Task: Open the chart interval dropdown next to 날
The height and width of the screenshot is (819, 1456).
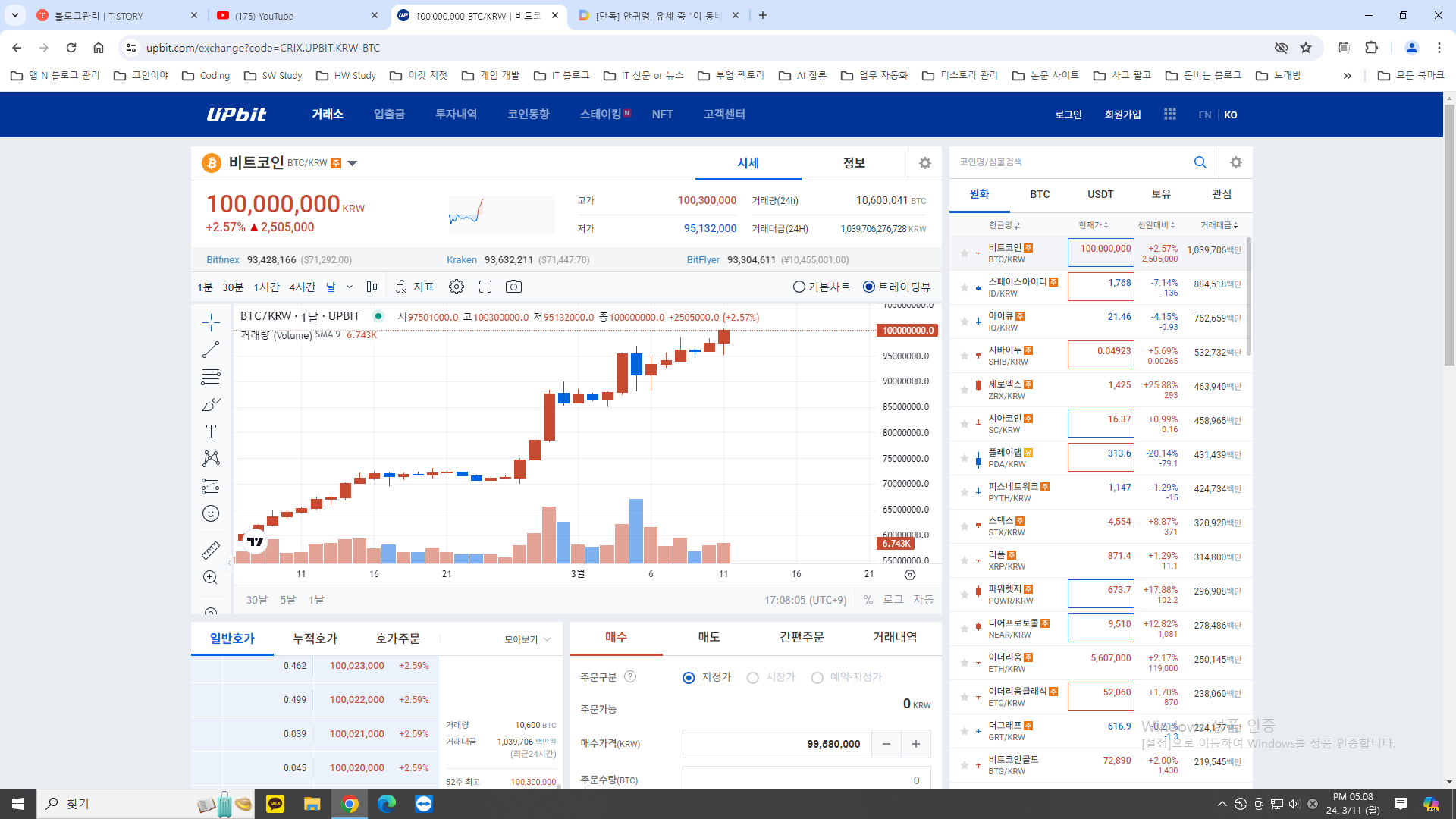Action: [x=350, y=287]
